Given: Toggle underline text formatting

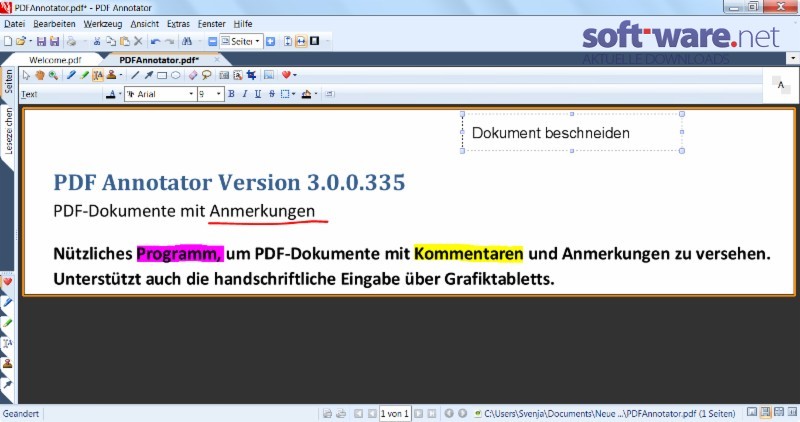Looking at the screenshot, I should point(258,94).
